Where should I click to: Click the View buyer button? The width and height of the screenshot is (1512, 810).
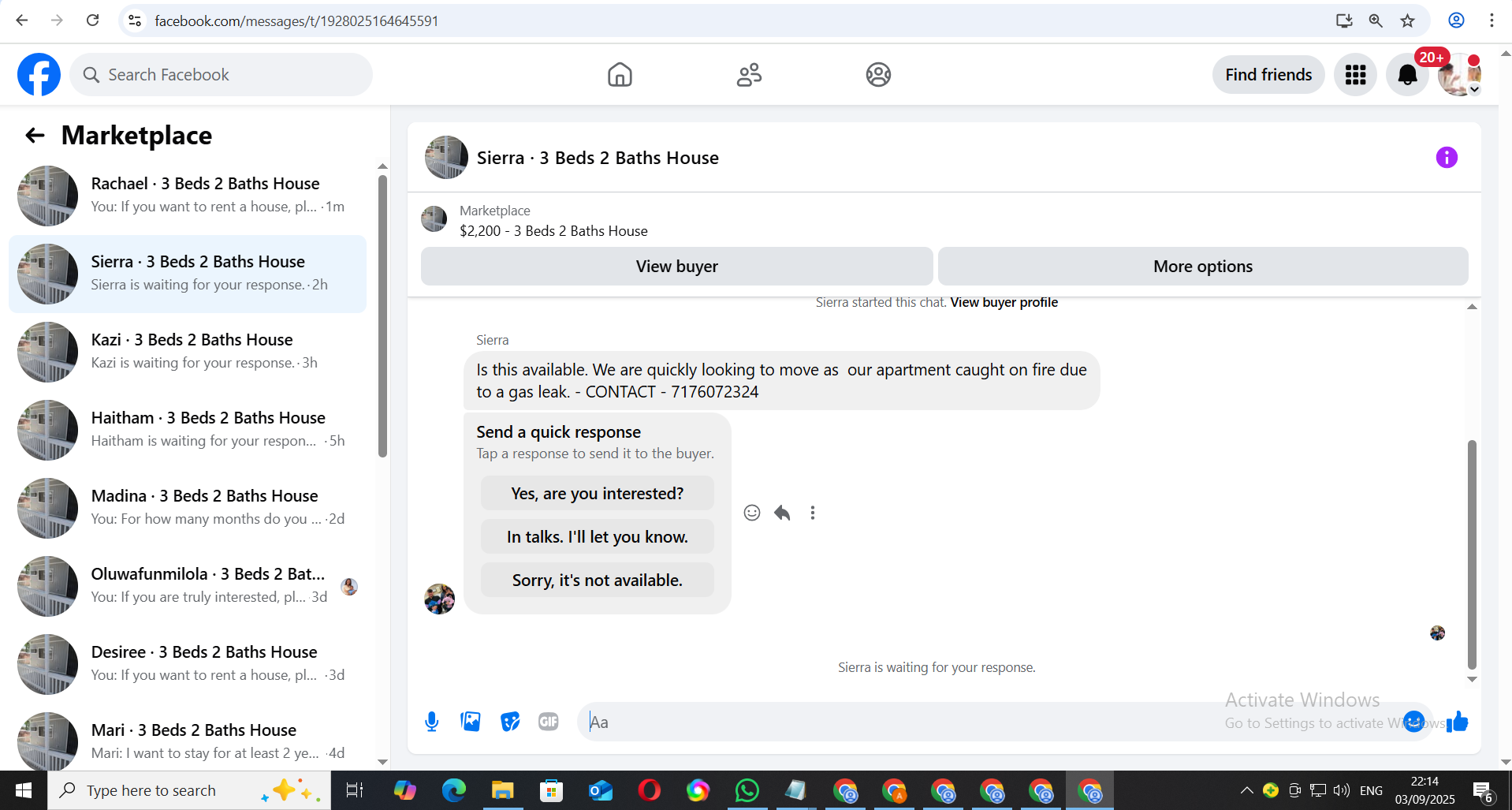click(676, 267)
